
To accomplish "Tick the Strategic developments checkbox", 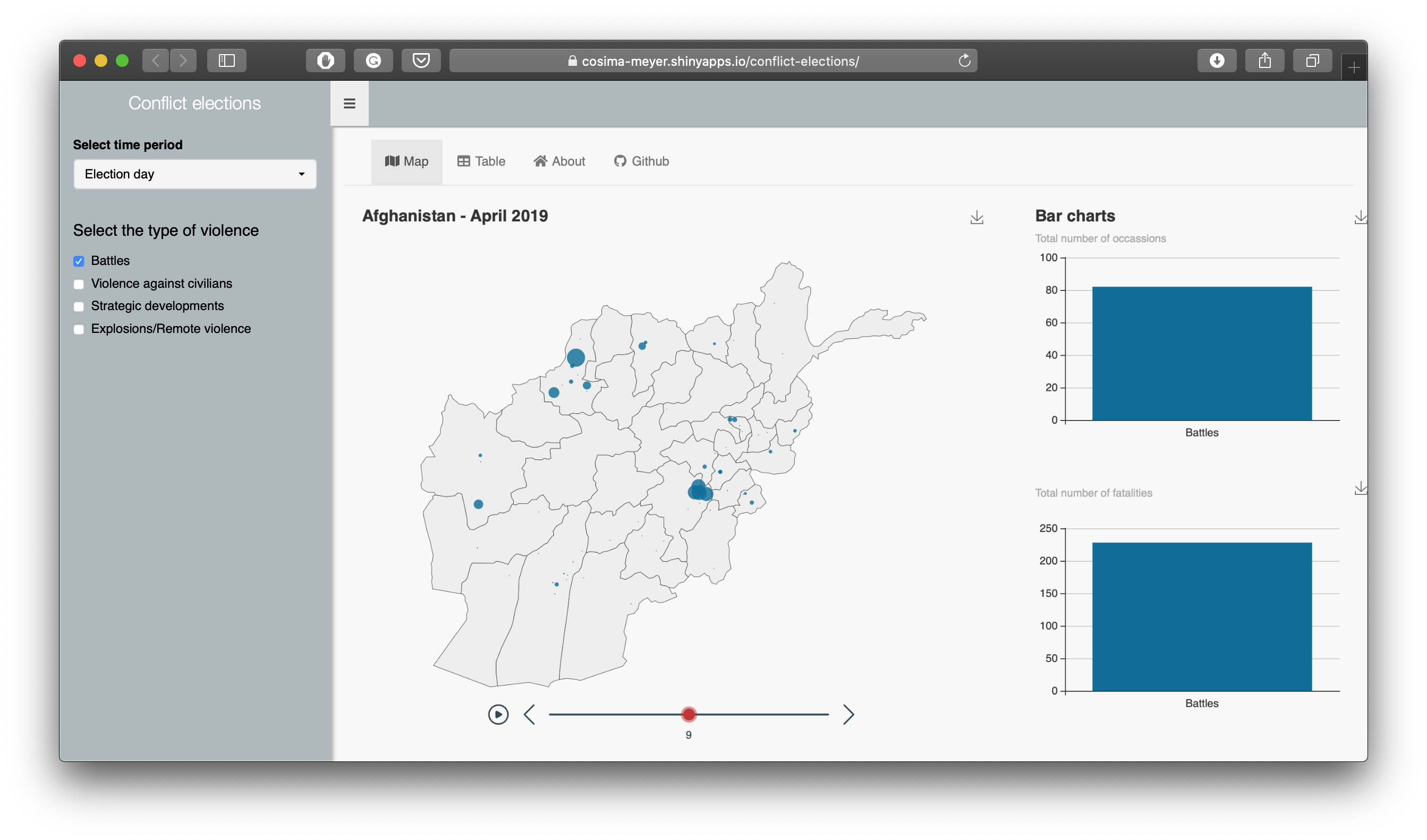I will coord(79,306).
